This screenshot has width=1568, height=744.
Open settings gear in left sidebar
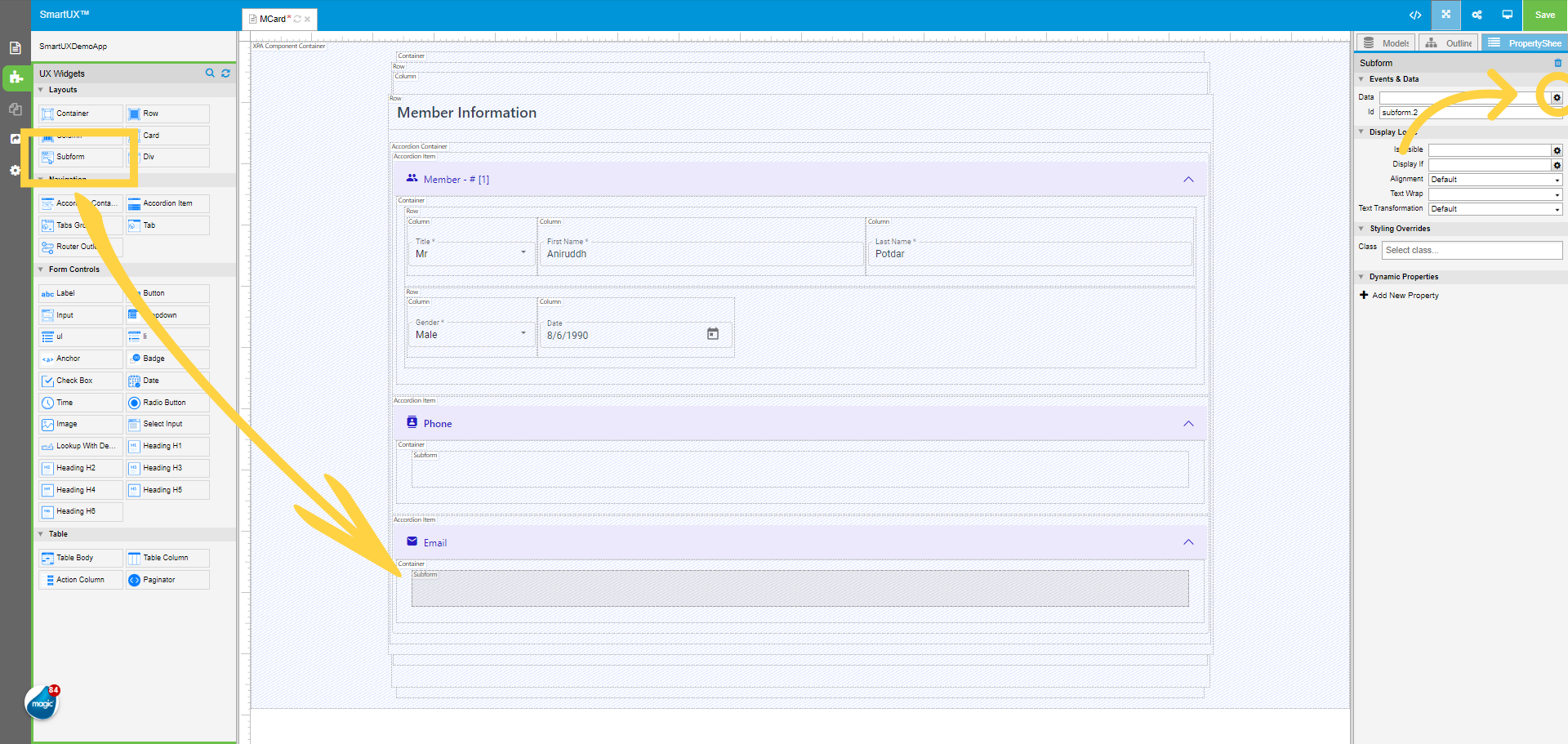[15, 171]
